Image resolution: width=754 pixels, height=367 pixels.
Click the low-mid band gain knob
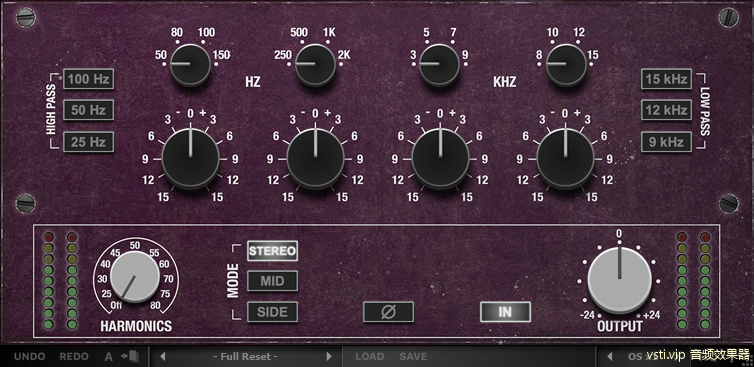tap(315, 158)
